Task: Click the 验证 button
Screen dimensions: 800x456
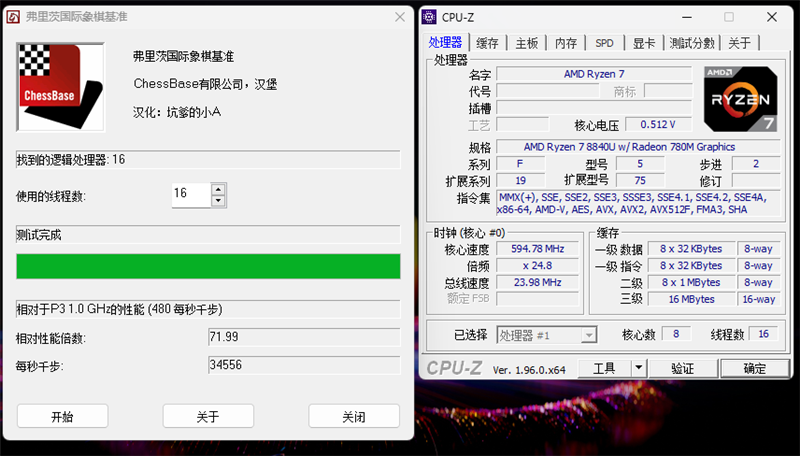Action: (x=683, y=368)
